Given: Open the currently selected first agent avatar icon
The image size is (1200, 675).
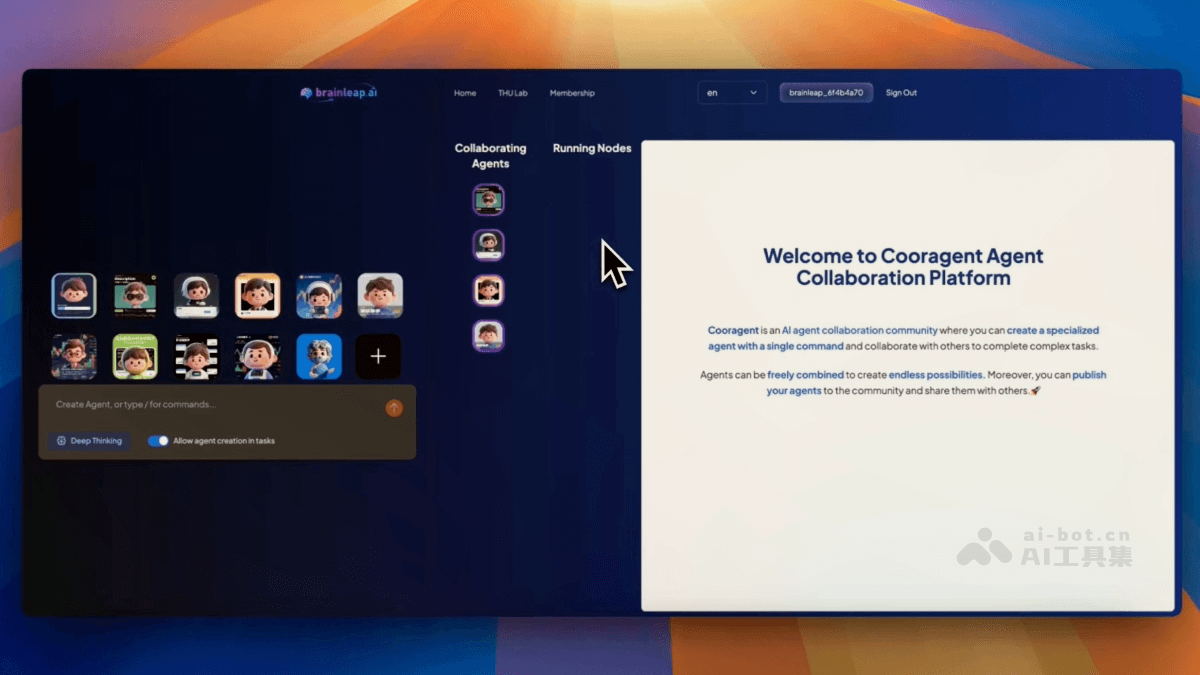Looking at the screenshot, I should click(74, 295).
